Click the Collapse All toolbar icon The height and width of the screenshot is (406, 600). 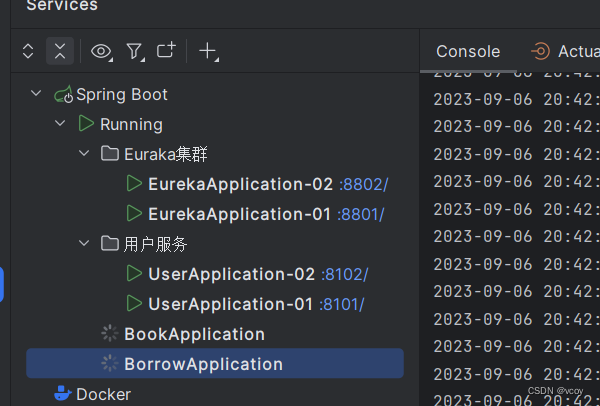tap(61, 51)
